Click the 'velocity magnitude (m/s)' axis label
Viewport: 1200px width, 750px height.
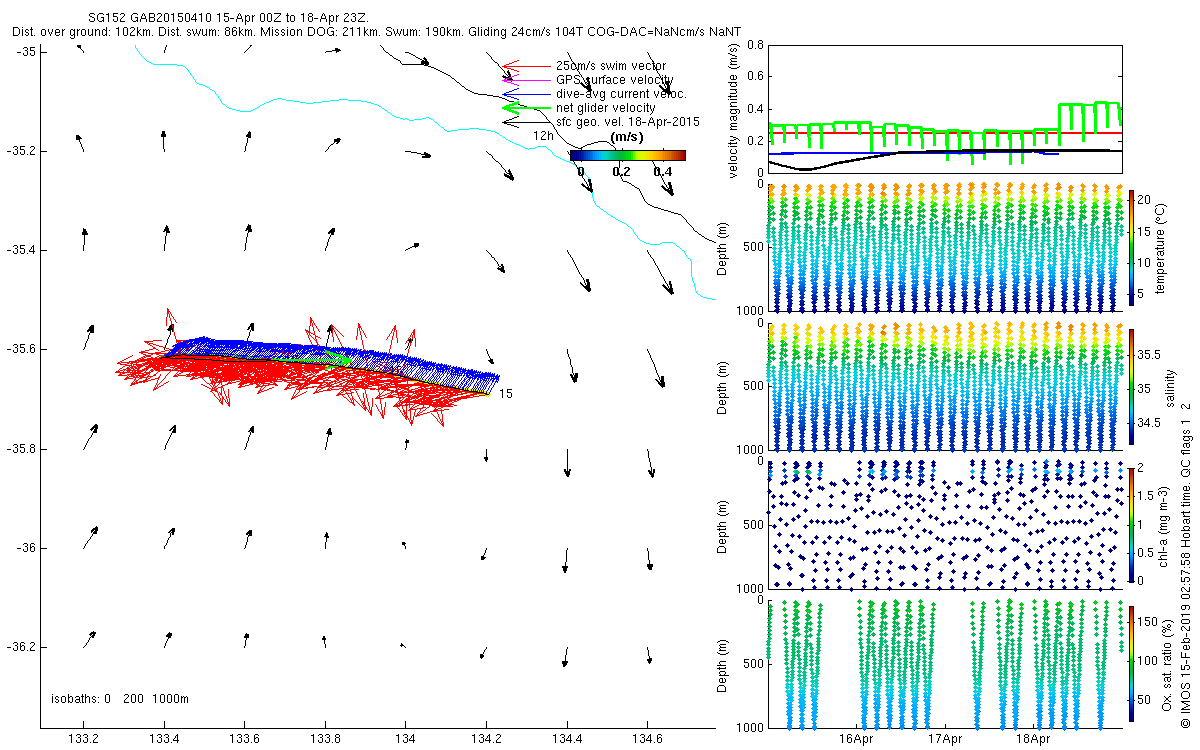point(734,112)
